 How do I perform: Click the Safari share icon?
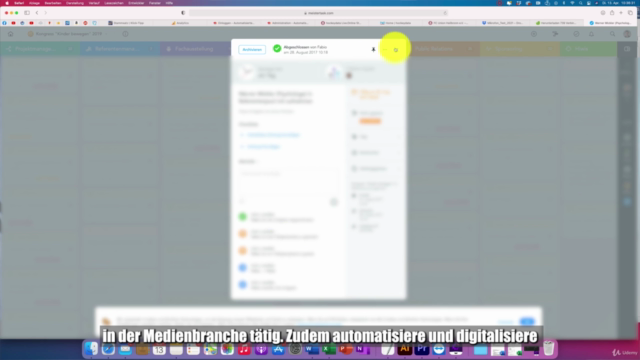pos(612,13)
